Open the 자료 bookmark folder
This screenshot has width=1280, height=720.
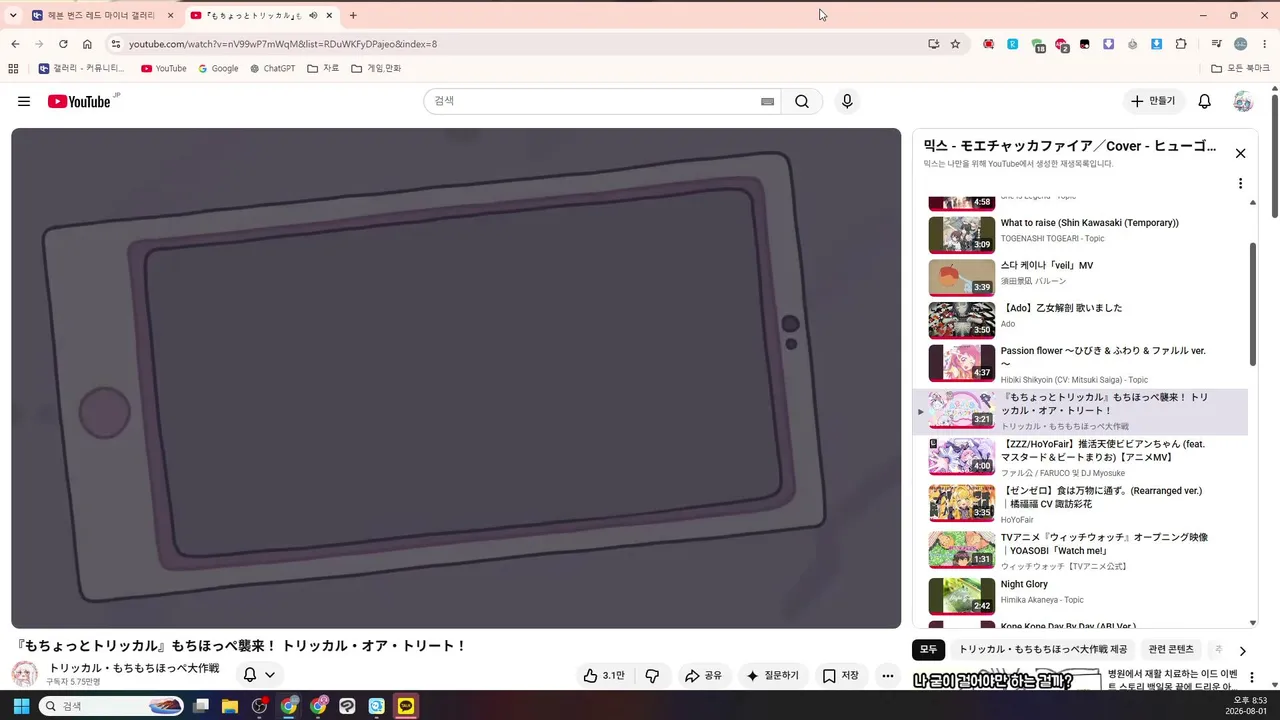[x=323, y=69]
